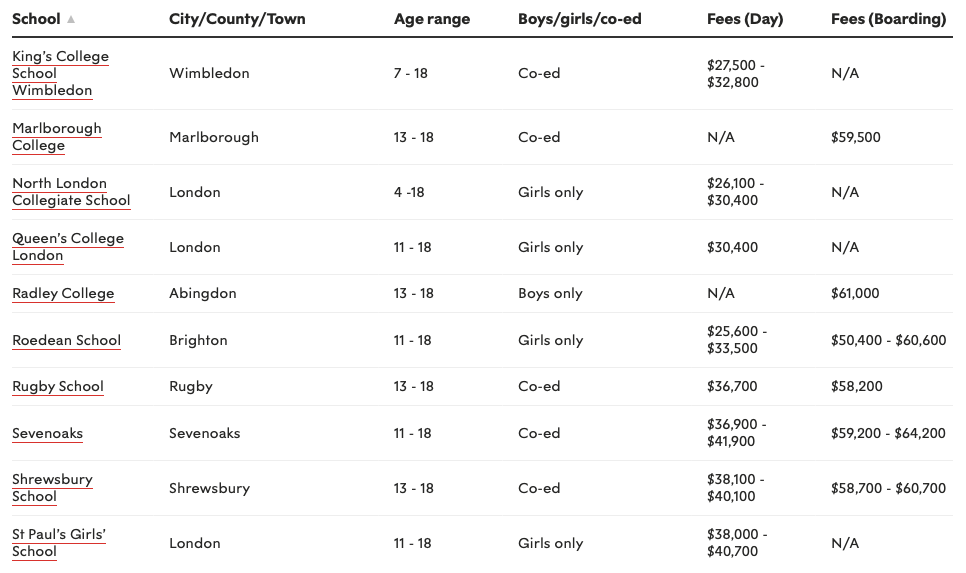Viewport: 966px width, 573px height.
Task: Sort table by School column header
Action: click(x=36, y=19)
